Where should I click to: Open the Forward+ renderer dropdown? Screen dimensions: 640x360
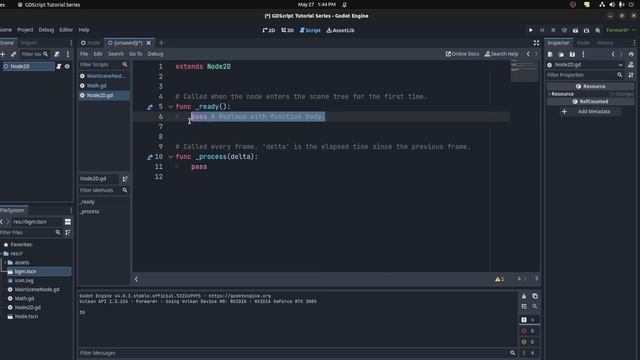coord(620,30)
